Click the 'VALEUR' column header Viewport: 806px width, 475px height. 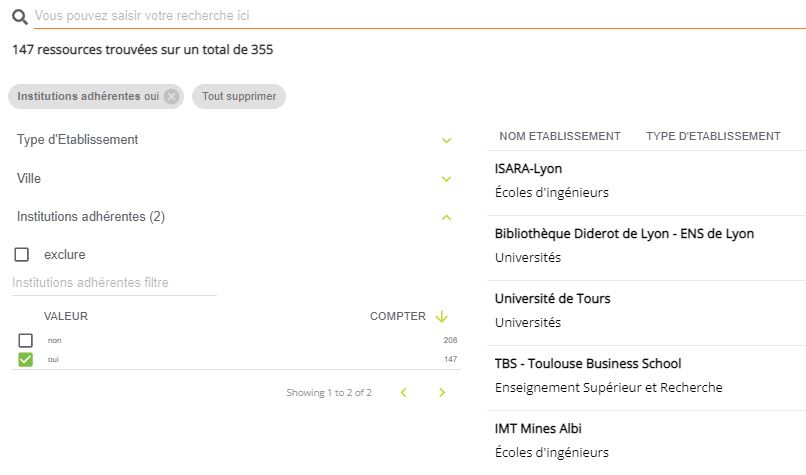(66, 316)
